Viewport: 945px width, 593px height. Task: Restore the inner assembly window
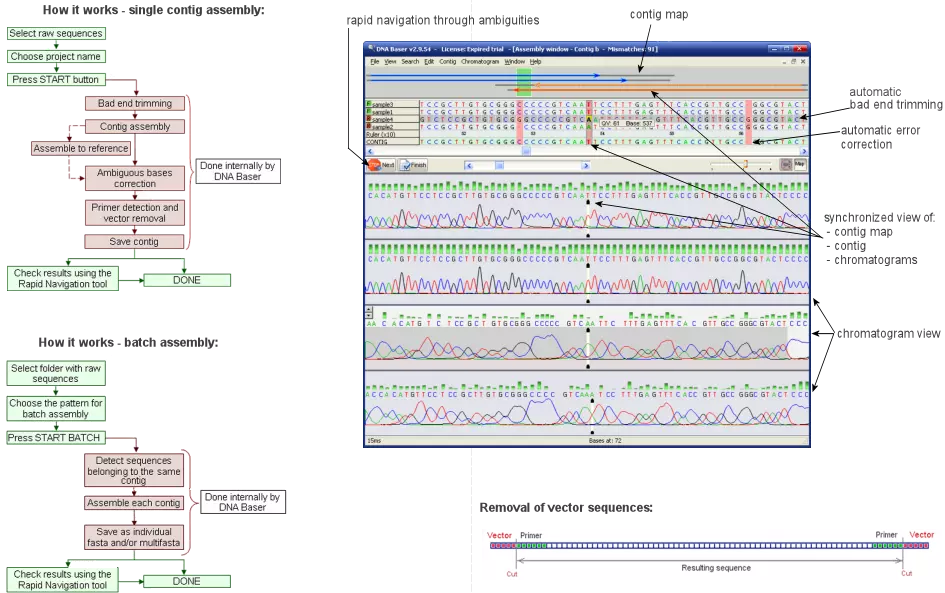(794, 61)
